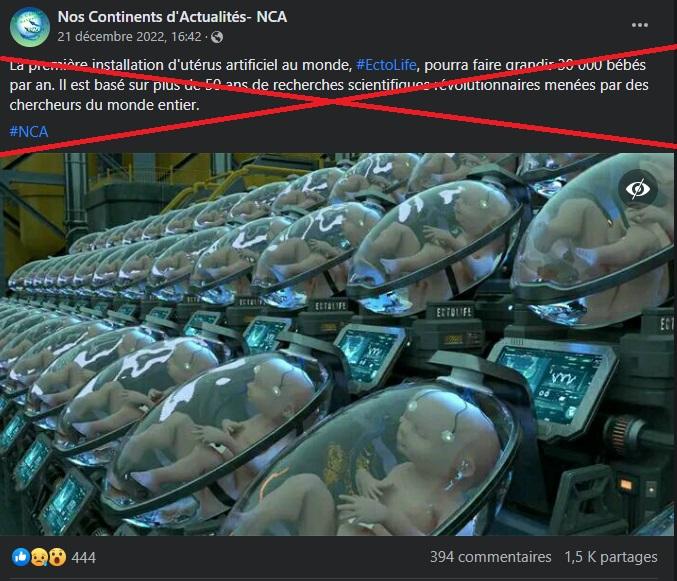Click the wow face reaction icon

point(57,557)
